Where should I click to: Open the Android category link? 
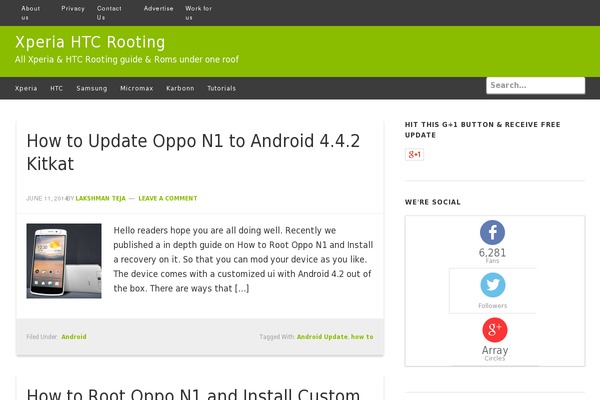74,337
